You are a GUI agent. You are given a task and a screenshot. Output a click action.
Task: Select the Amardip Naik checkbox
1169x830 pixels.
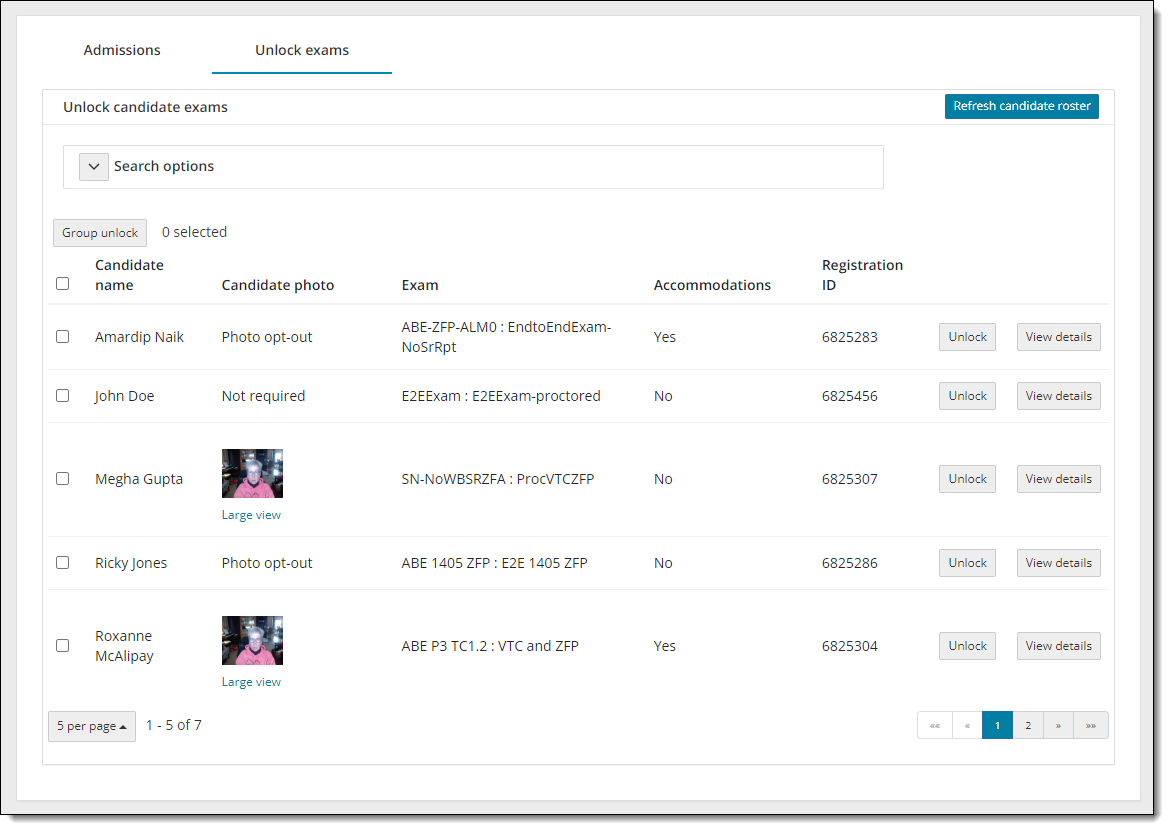coord(63,337)
